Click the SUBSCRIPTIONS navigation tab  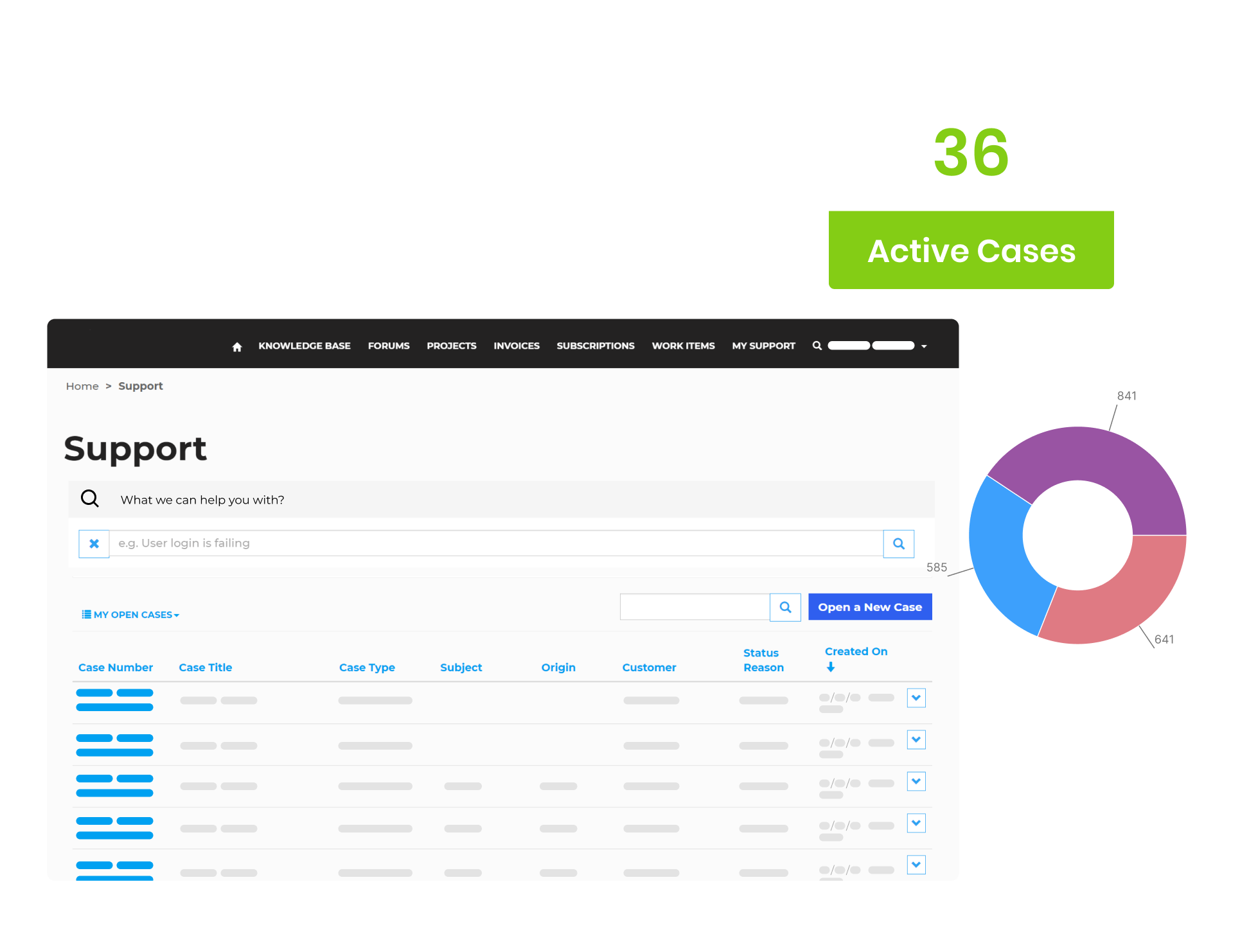click(x=595, y=345)
